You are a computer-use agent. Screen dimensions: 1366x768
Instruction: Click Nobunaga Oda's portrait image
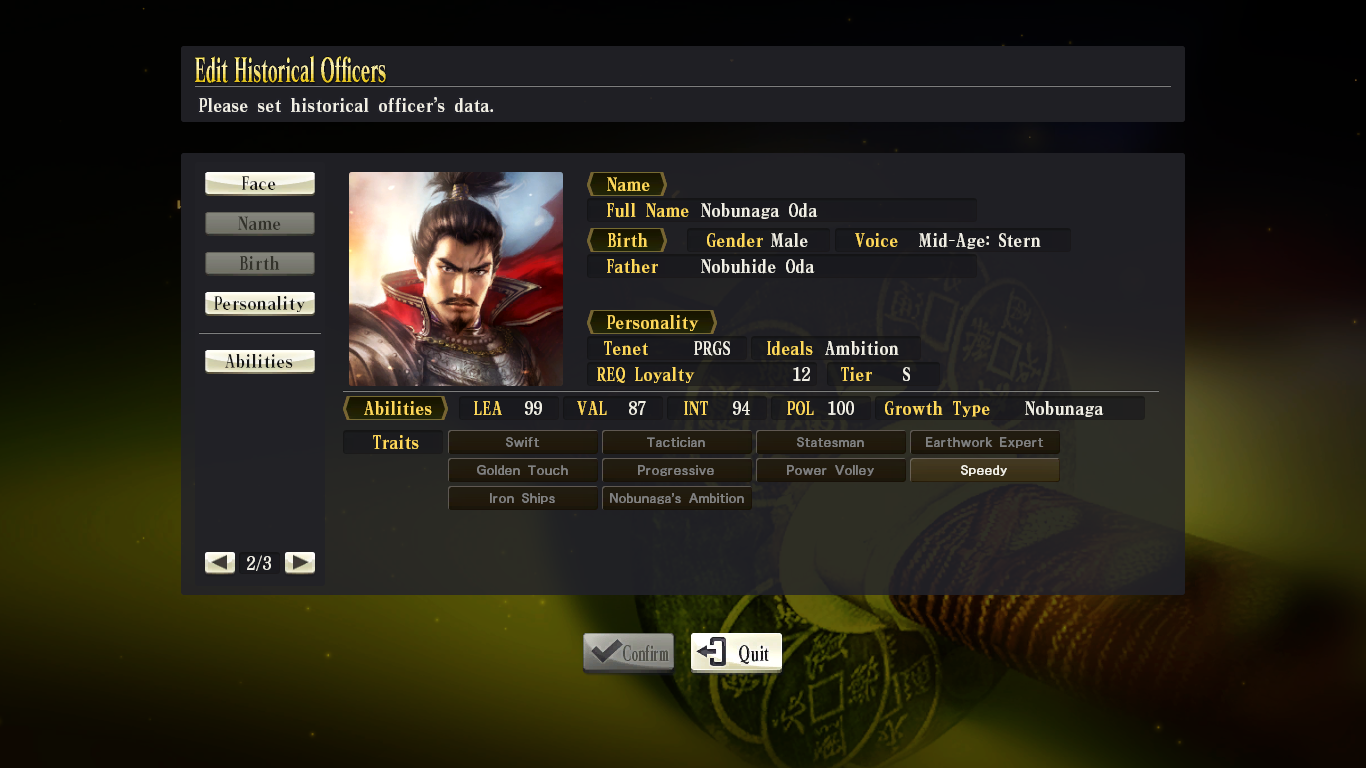tap(456, 279)
